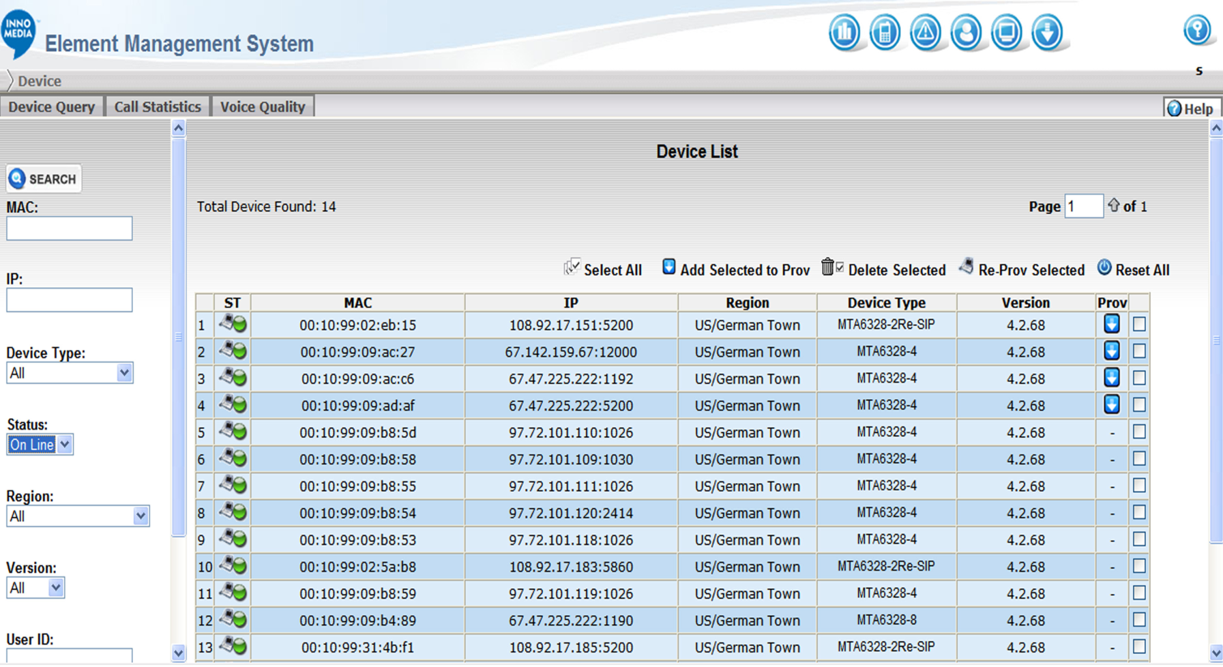Open the Region filter dropdown
Viewport: 1223px width, 667px height.
pos(77,516)
